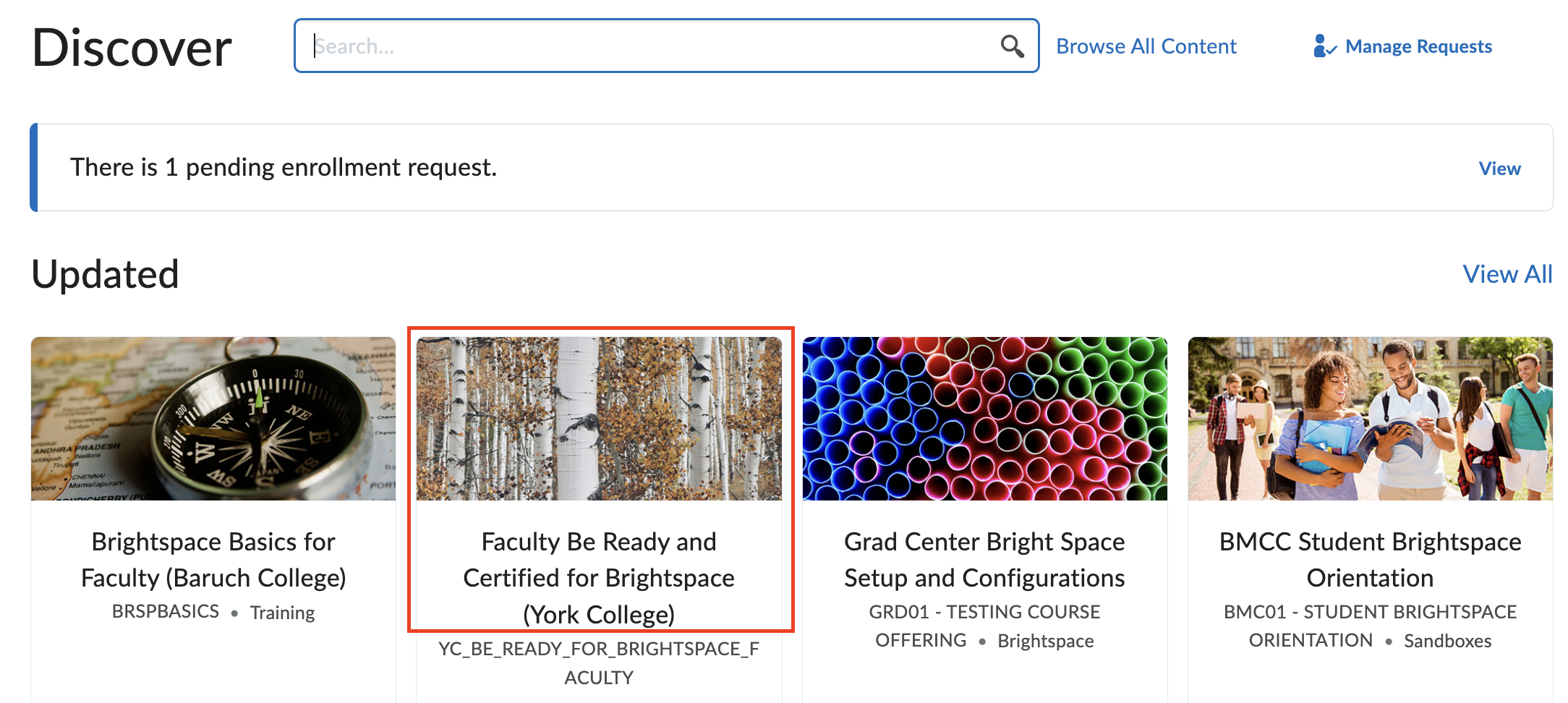
Task: Open BMCC Student Brightspace Orientation course
Action: coord(1370,560)
